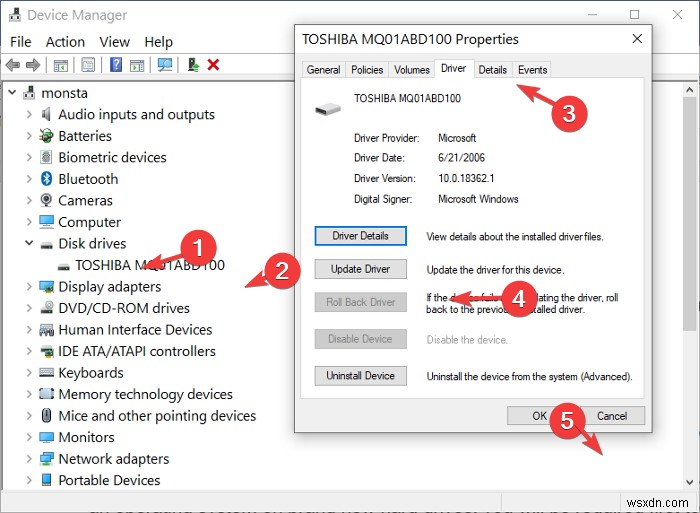The width and height of the screenshot is (700, 513).
Task: Click the Mice and other pointing devices icon
Action: [x=46, y=415]
